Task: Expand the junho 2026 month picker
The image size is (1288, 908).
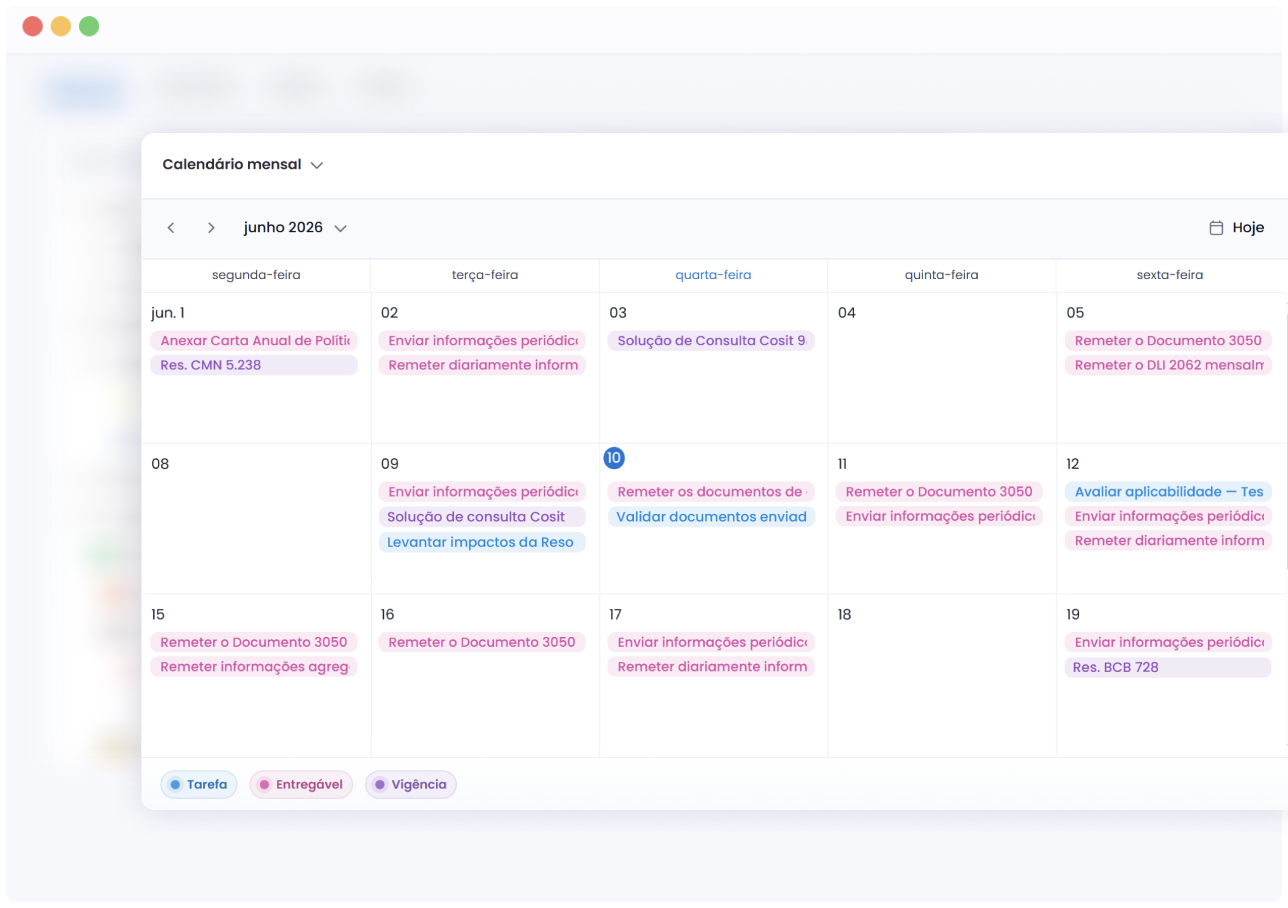Action: (295, 228)
